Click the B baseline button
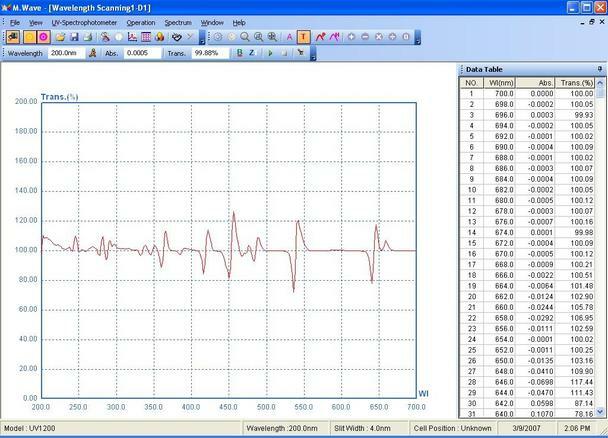608x438 pixels. [x=240, y=53]
